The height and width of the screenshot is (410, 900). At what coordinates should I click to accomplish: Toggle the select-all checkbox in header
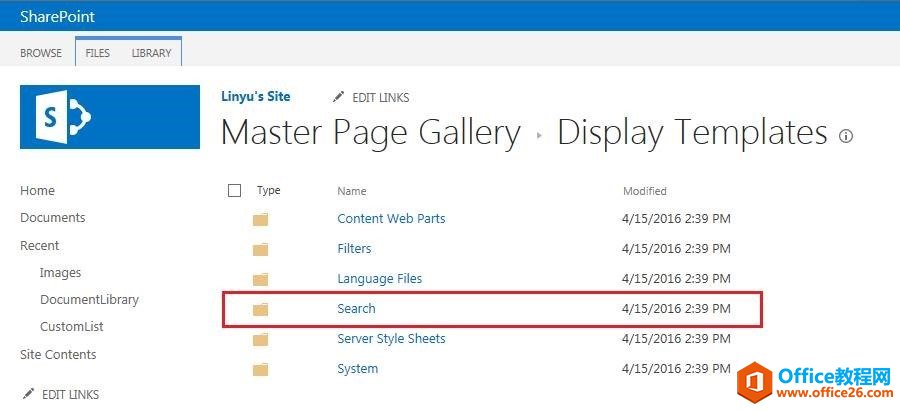[x=235, y=190]
